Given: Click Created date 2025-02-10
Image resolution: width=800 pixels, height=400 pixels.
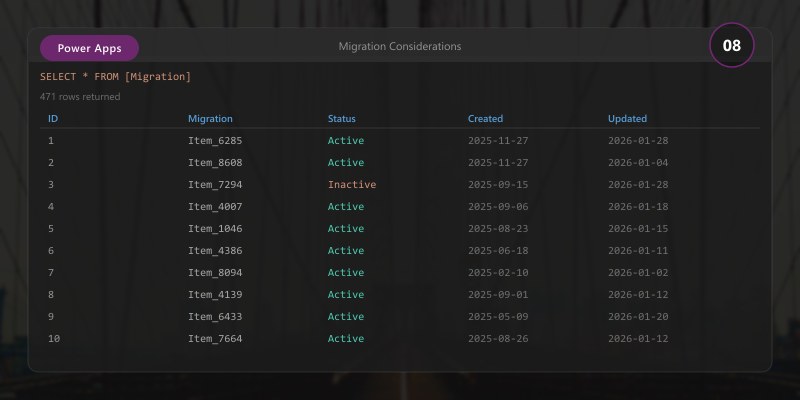Looking at the screenshot, I should coord(498,272).
